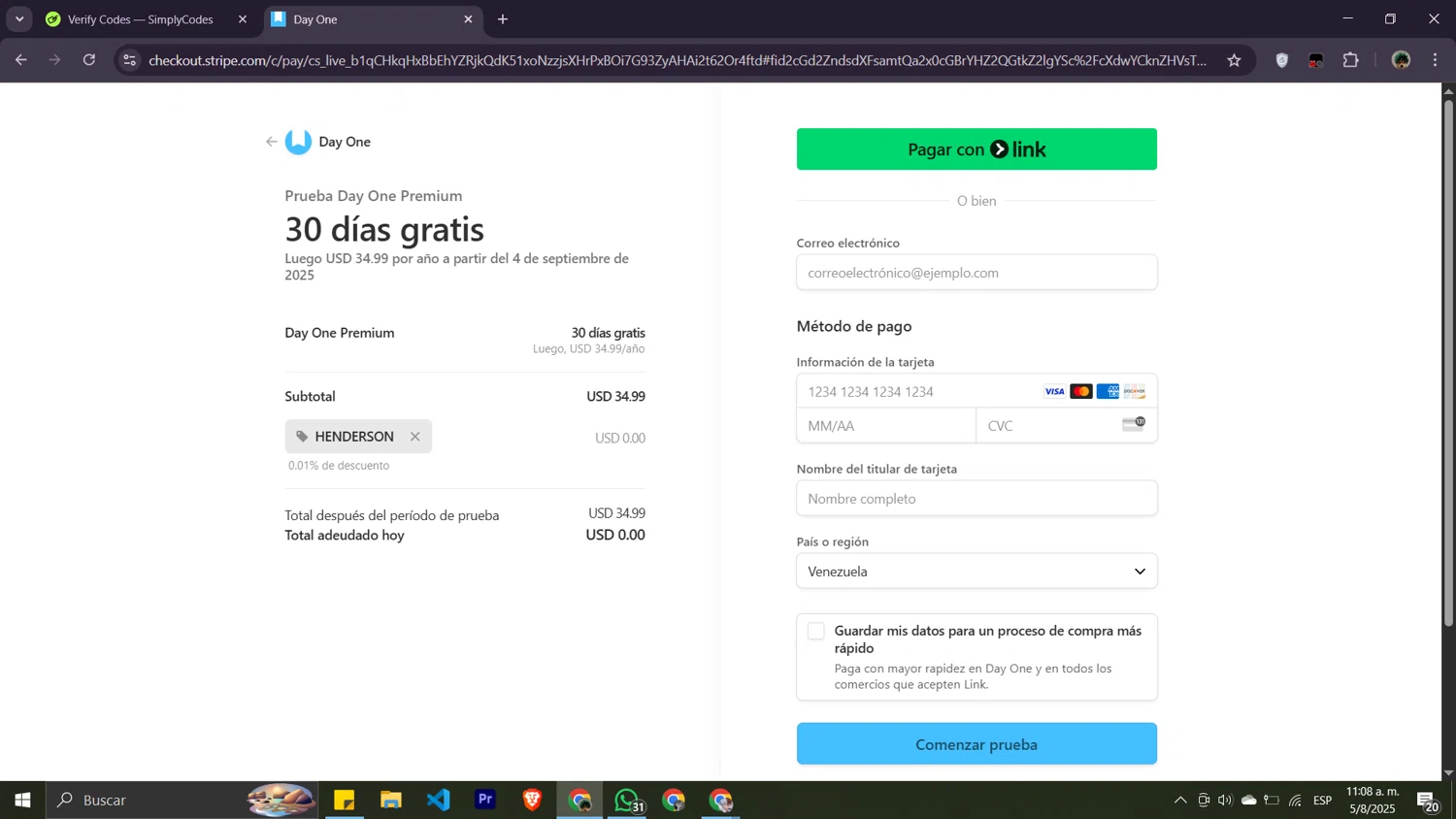
Task: Open WhatsApp from the taskbar
Action: (627, 801)
